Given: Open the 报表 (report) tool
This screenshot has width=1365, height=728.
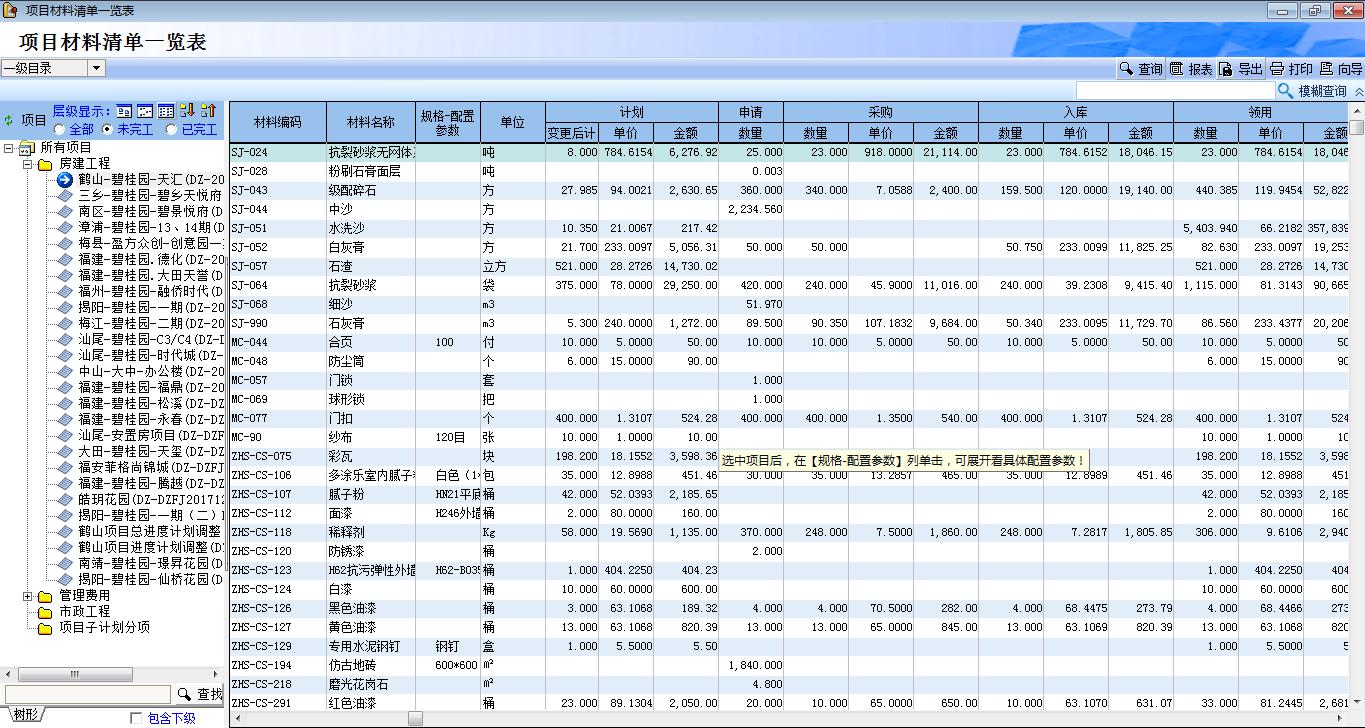Looking at the screenshot, I should point(1190,69).
